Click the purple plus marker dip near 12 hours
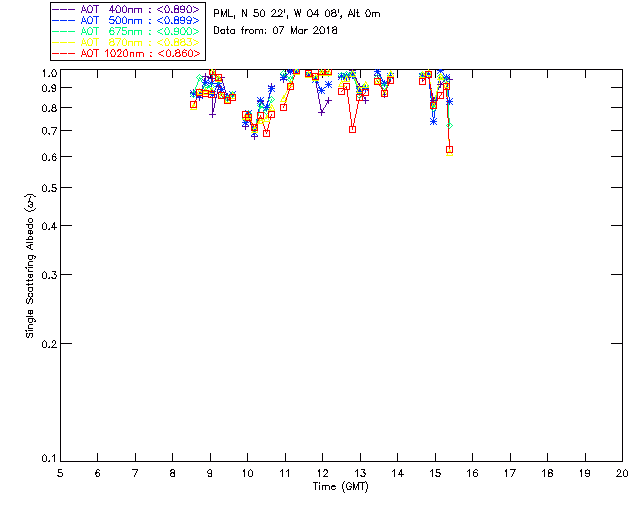Image resolution: width=640 pixels, height=512 pixels. coord(321,112)
